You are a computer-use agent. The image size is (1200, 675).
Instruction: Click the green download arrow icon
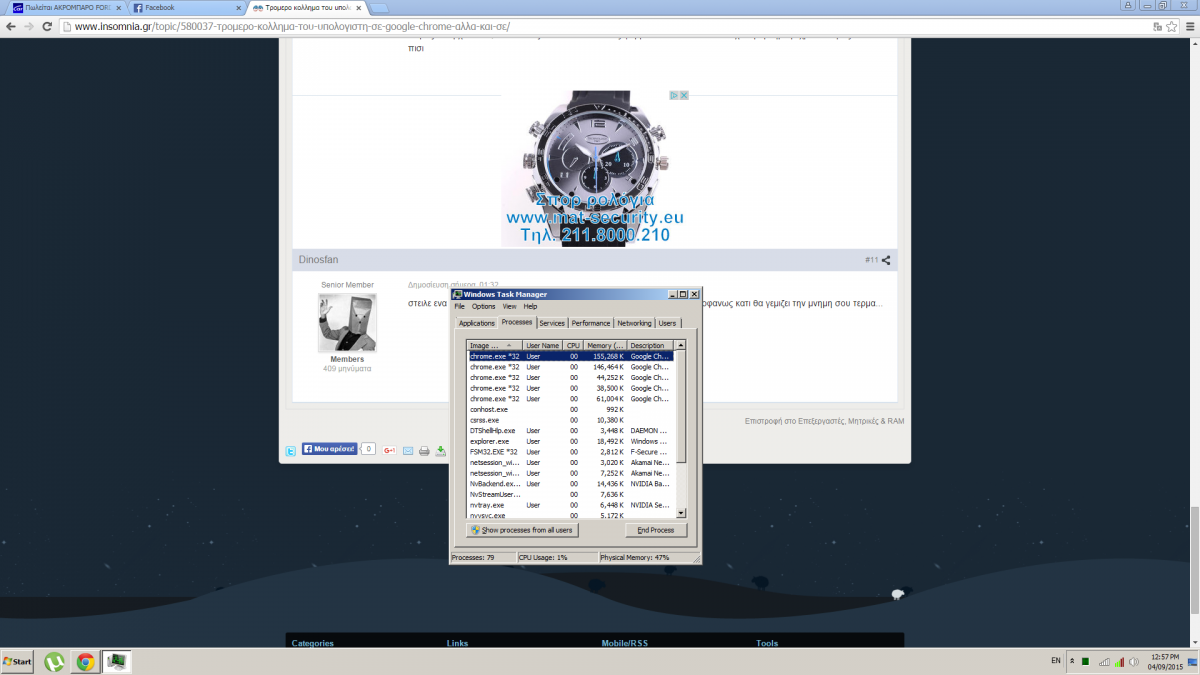(441, 451)
